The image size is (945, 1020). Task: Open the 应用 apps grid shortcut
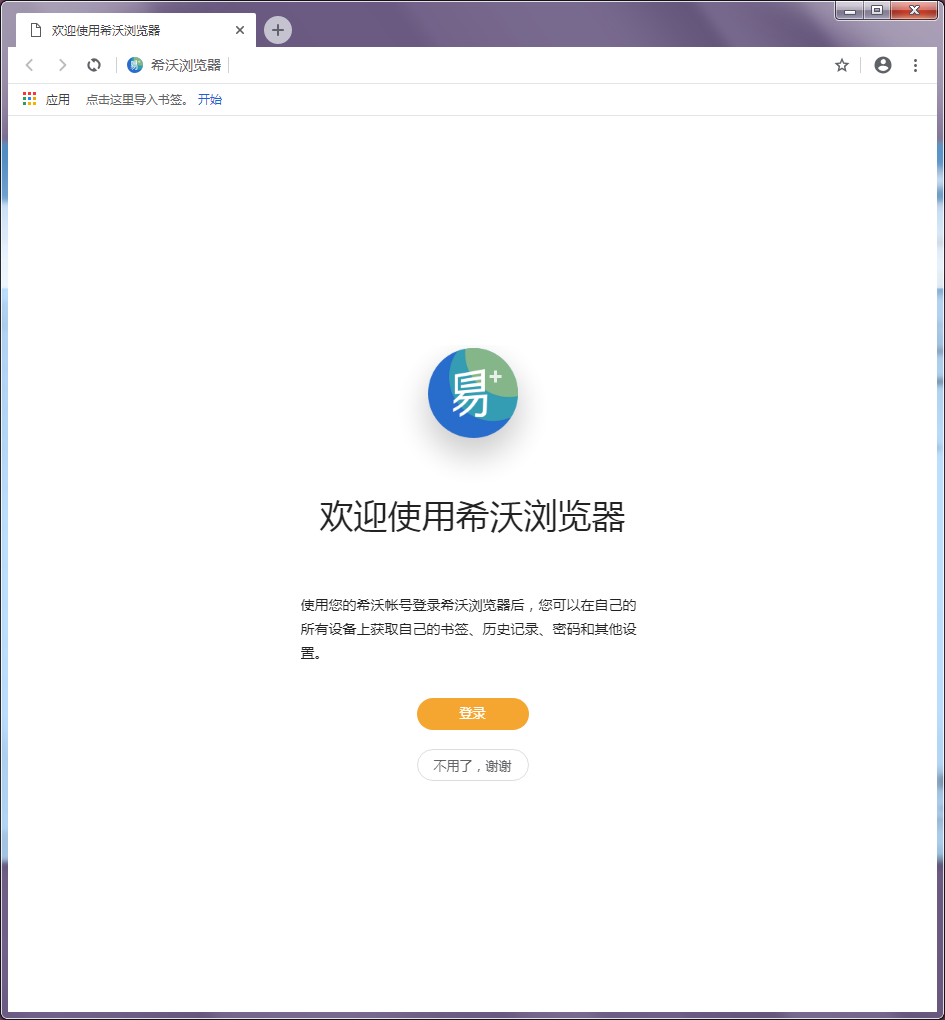[x=46, y=99]
